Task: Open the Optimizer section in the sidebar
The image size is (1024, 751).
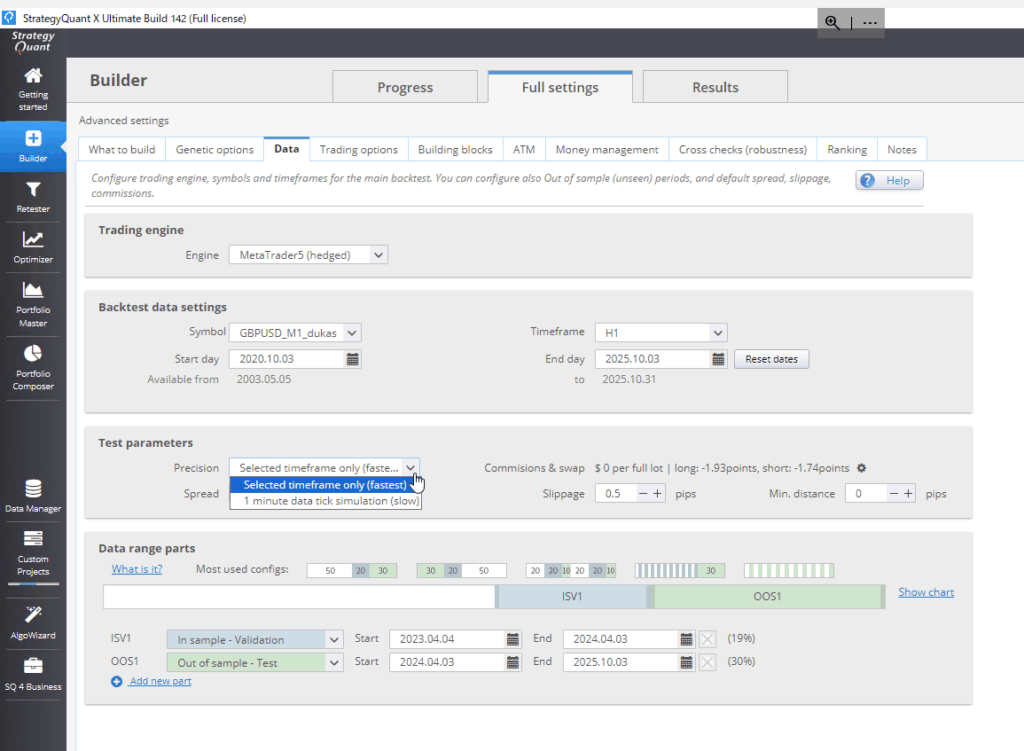Action: click(x=33, y=246)
